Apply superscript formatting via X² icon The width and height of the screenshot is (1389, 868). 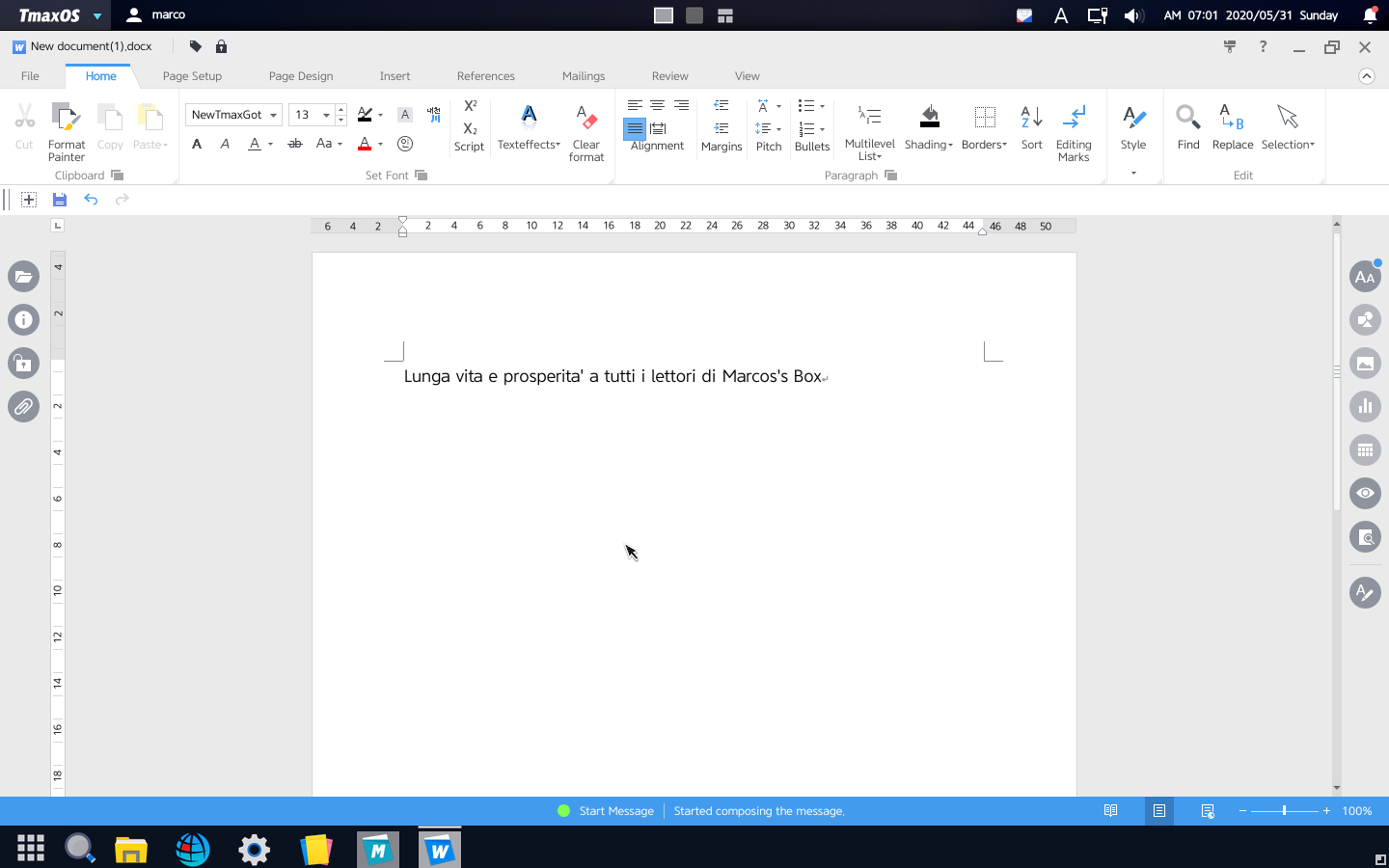469,106
